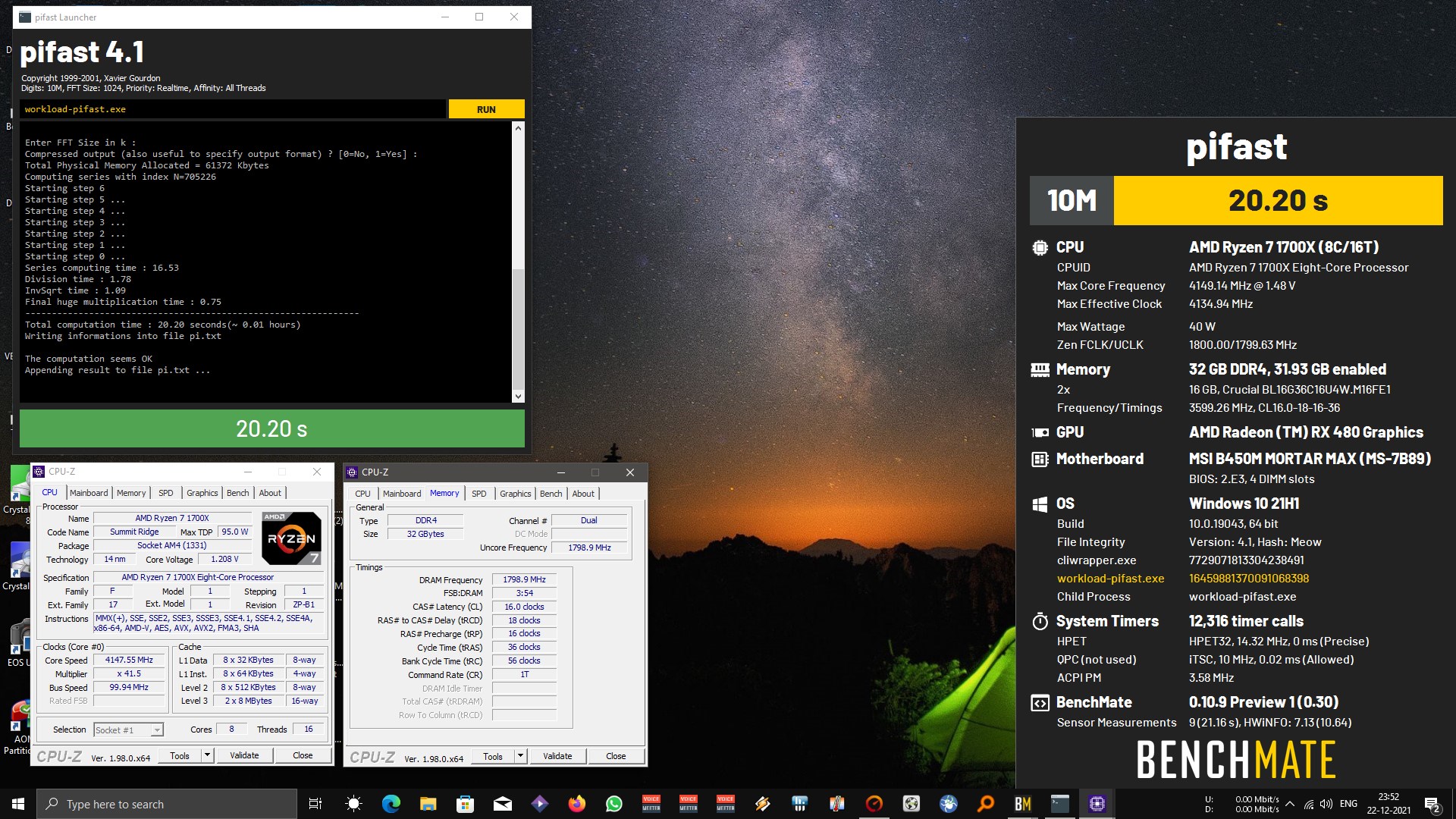Open the BenchMate BM taskbar icon

pos(1022,804)
